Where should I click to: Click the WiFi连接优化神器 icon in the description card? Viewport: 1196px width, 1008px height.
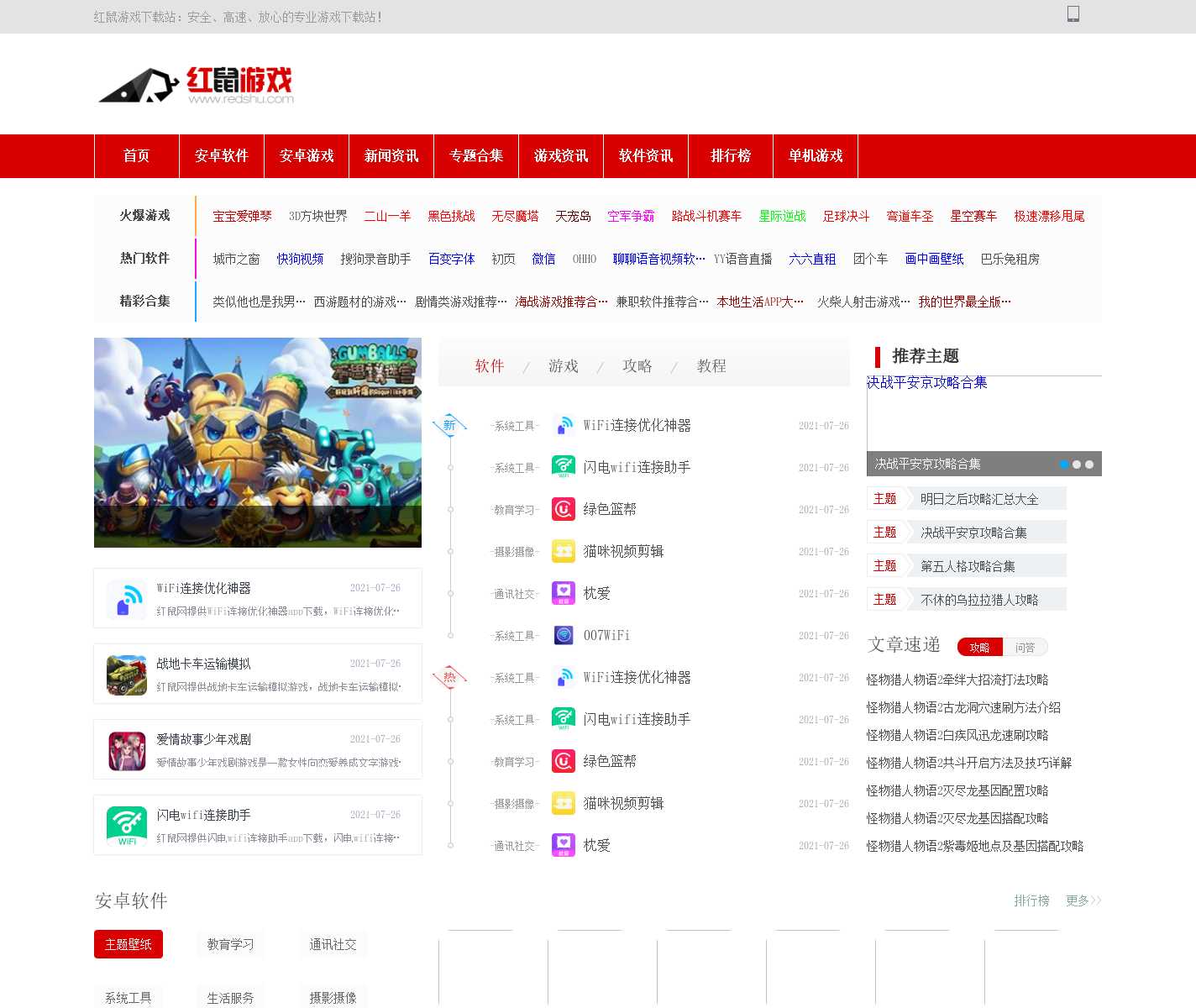click(127, 600)
